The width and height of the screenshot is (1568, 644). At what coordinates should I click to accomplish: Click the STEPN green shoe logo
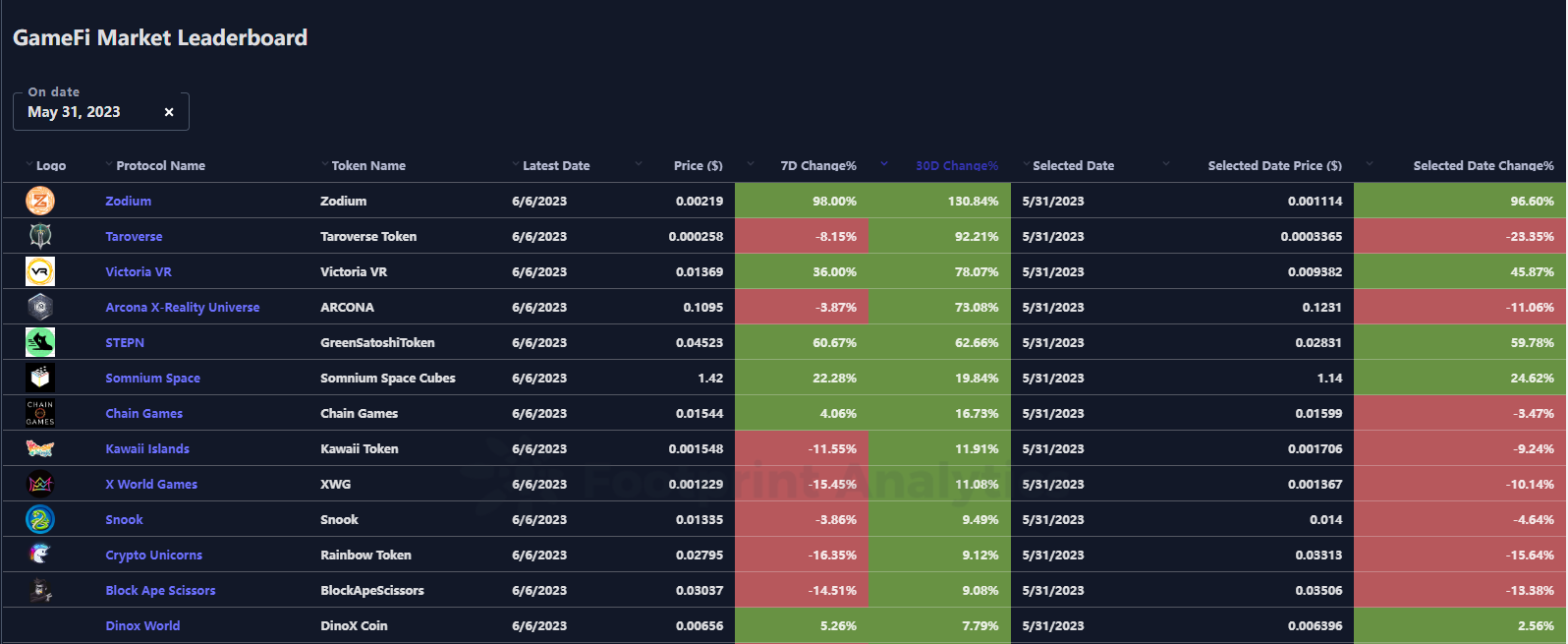coord(40,342)
